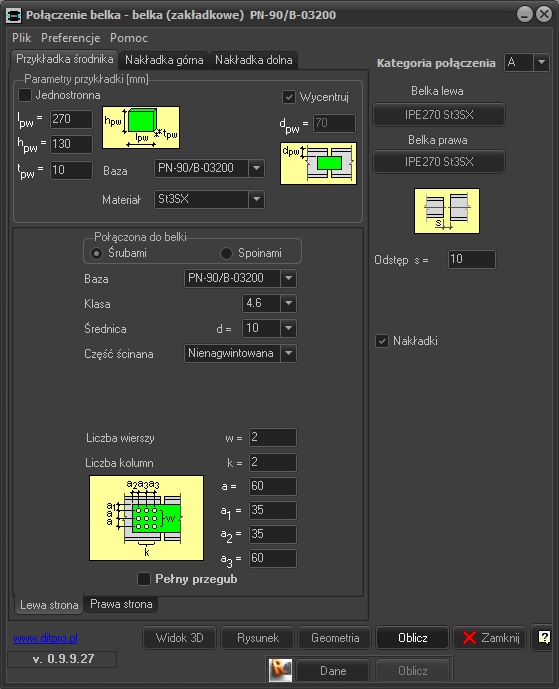The image size is (559, 689).
Task: Click the dpw offset diagram image
Action: coord(318,163)
